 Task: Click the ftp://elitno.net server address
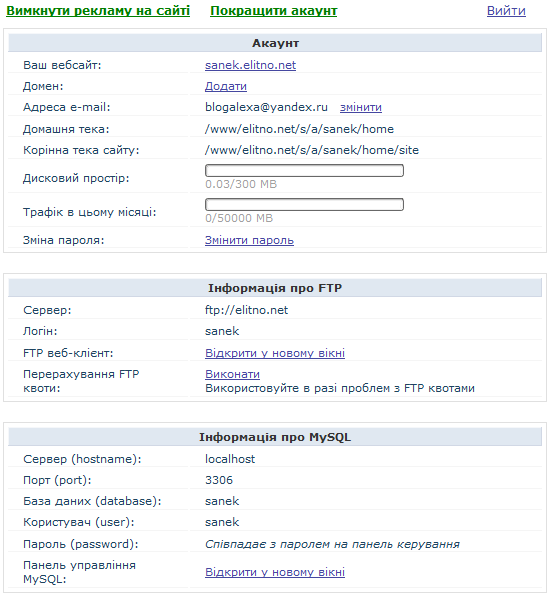click(x=246, y=310)
